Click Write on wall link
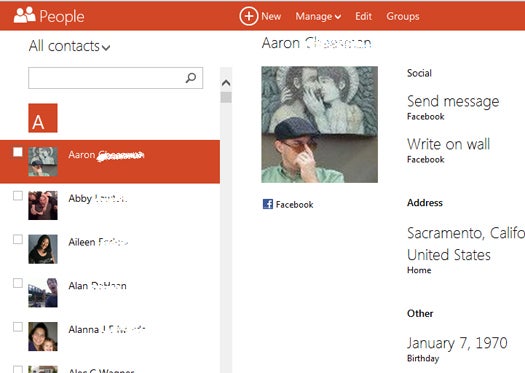This screenshot has width=525, height=373. [448, 144]
